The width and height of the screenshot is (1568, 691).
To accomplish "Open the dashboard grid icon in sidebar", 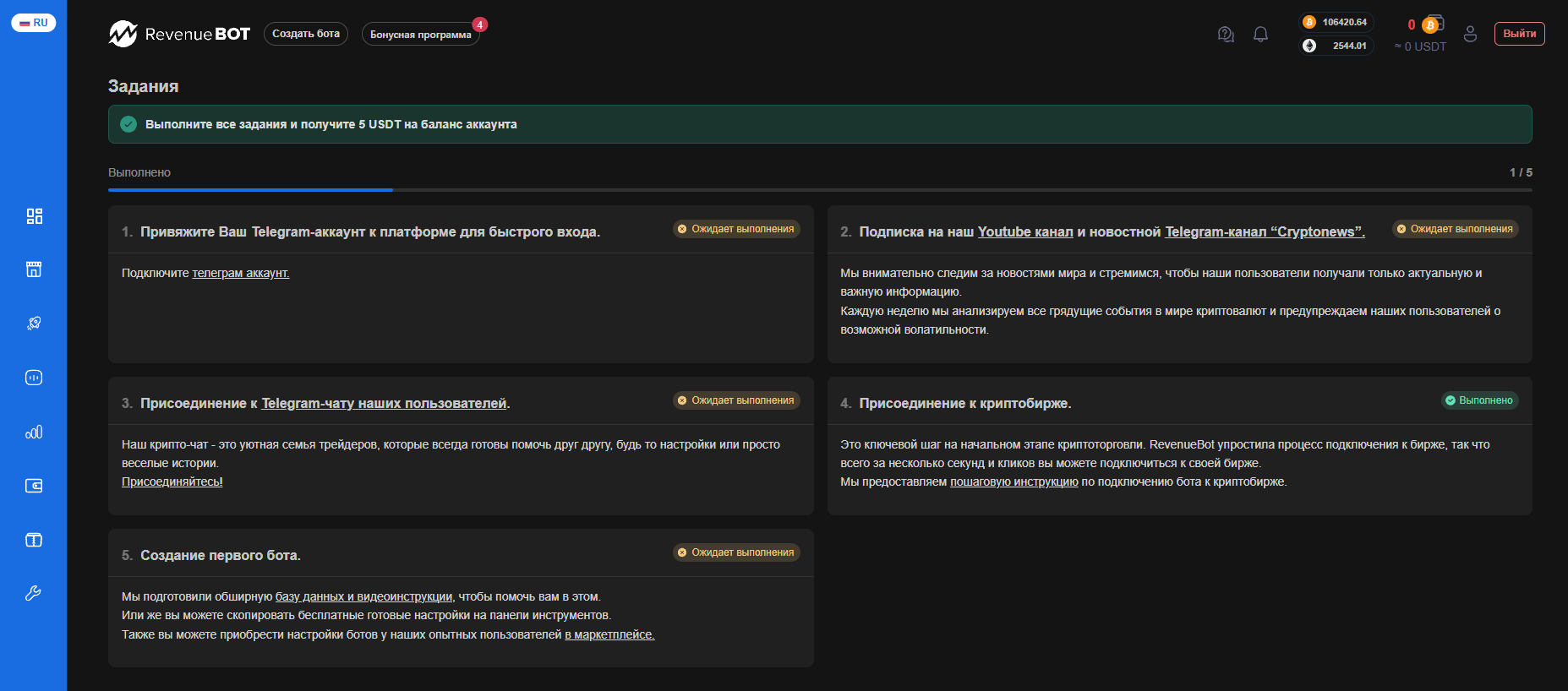I will [x=34, y=216].
